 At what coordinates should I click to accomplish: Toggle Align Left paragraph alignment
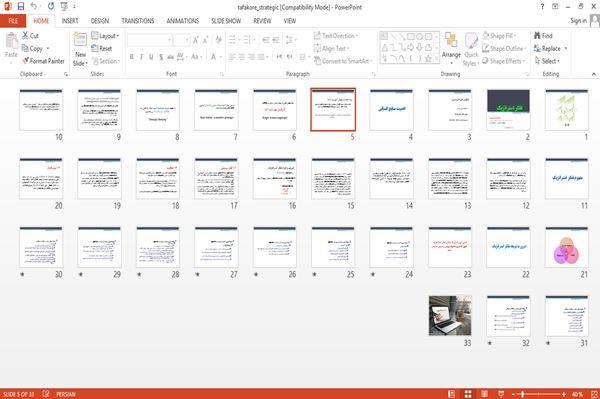click(x=232, y=57)
